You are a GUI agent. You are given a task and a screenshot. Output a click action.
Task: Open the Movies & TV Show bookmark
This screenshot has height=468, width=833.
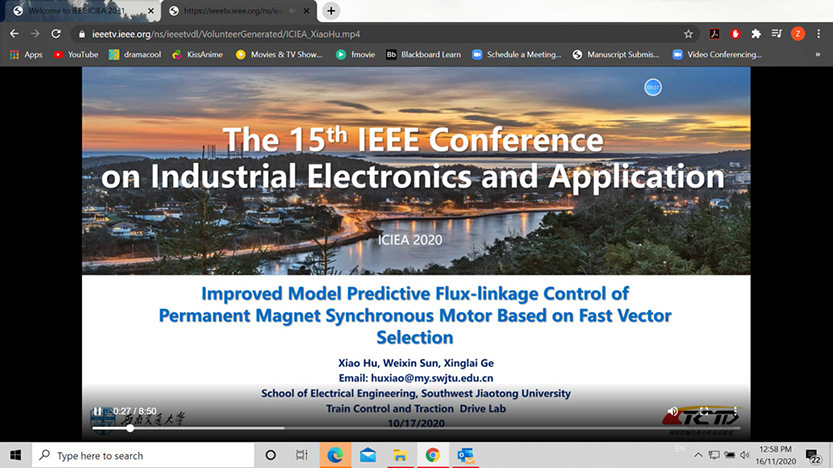coord(279,54)
